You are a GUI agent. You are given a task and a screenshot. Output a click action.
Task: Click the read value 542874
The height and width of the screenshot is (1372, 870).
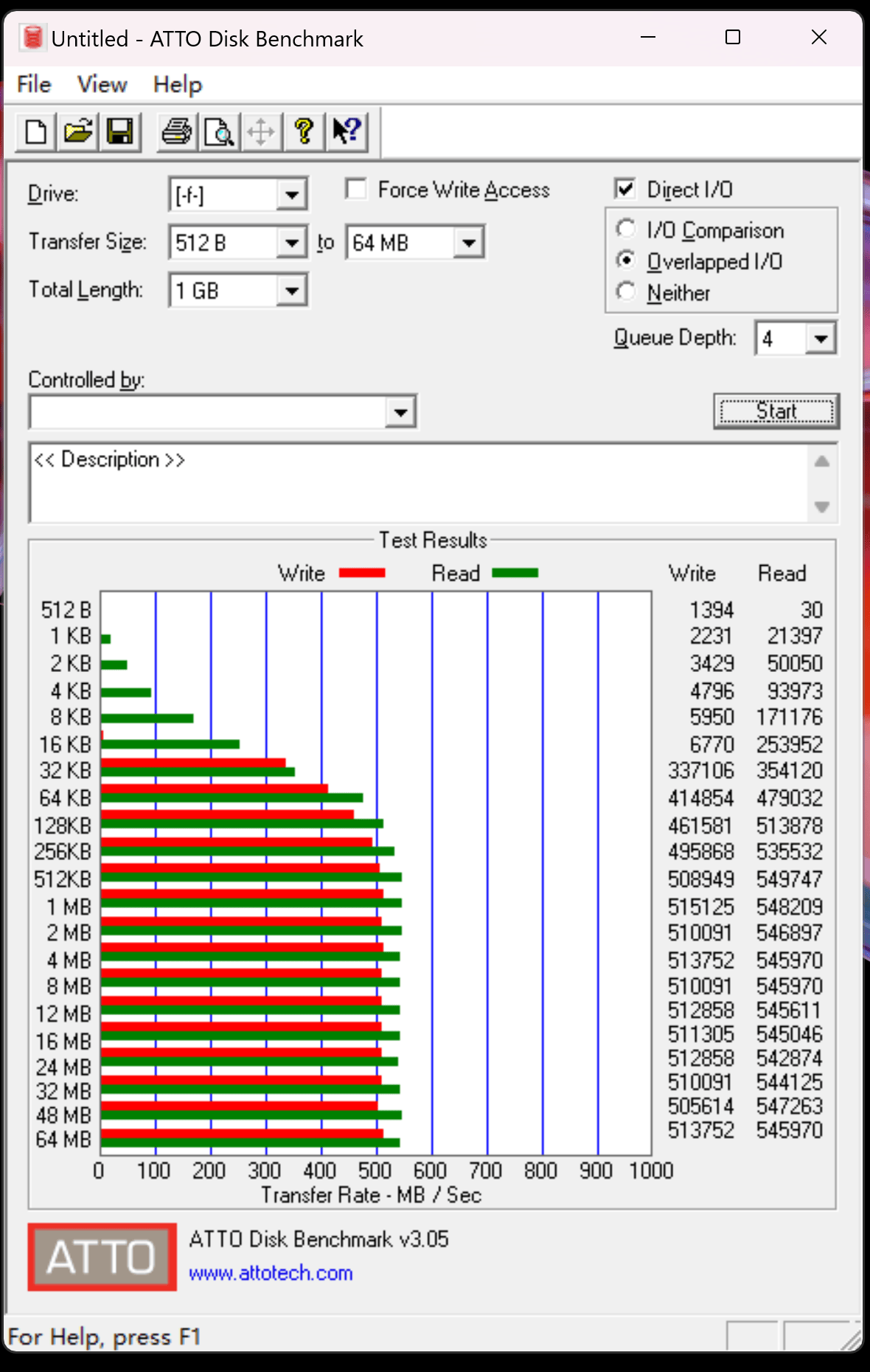pos(790,1059)
